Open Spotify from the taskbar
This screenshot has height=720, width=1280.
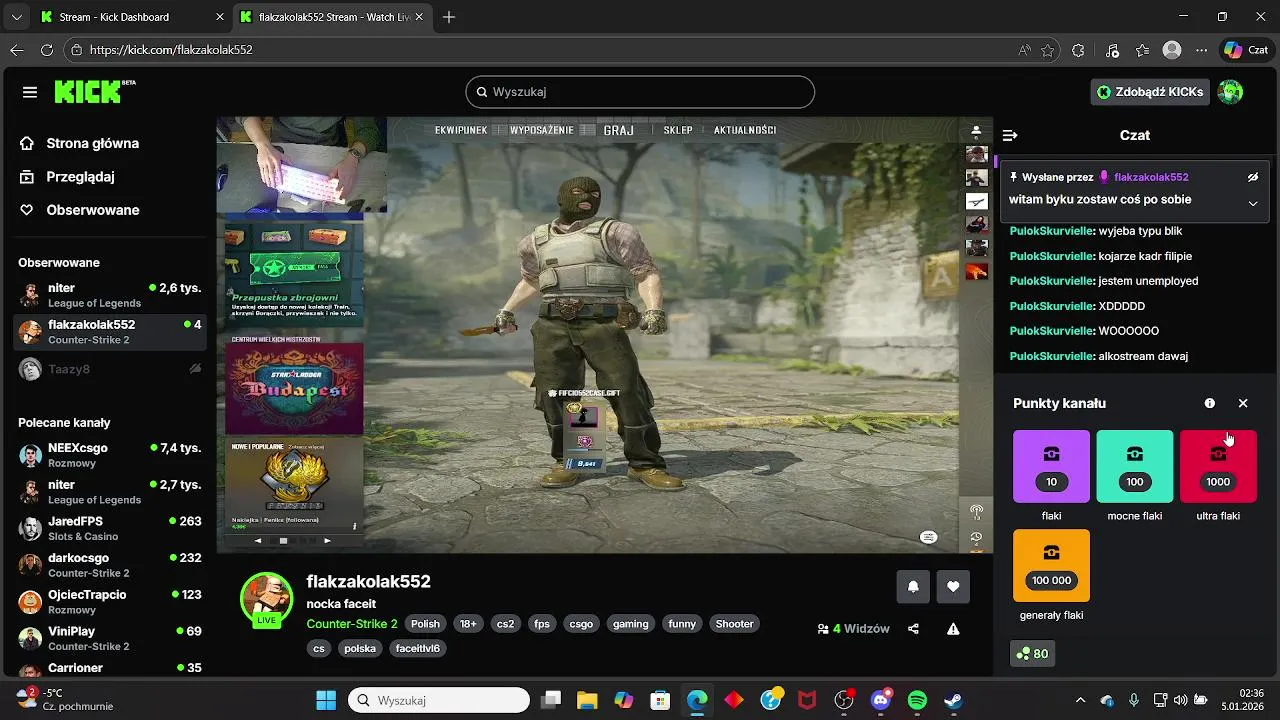pyautogui.click(x=917, y=701)
